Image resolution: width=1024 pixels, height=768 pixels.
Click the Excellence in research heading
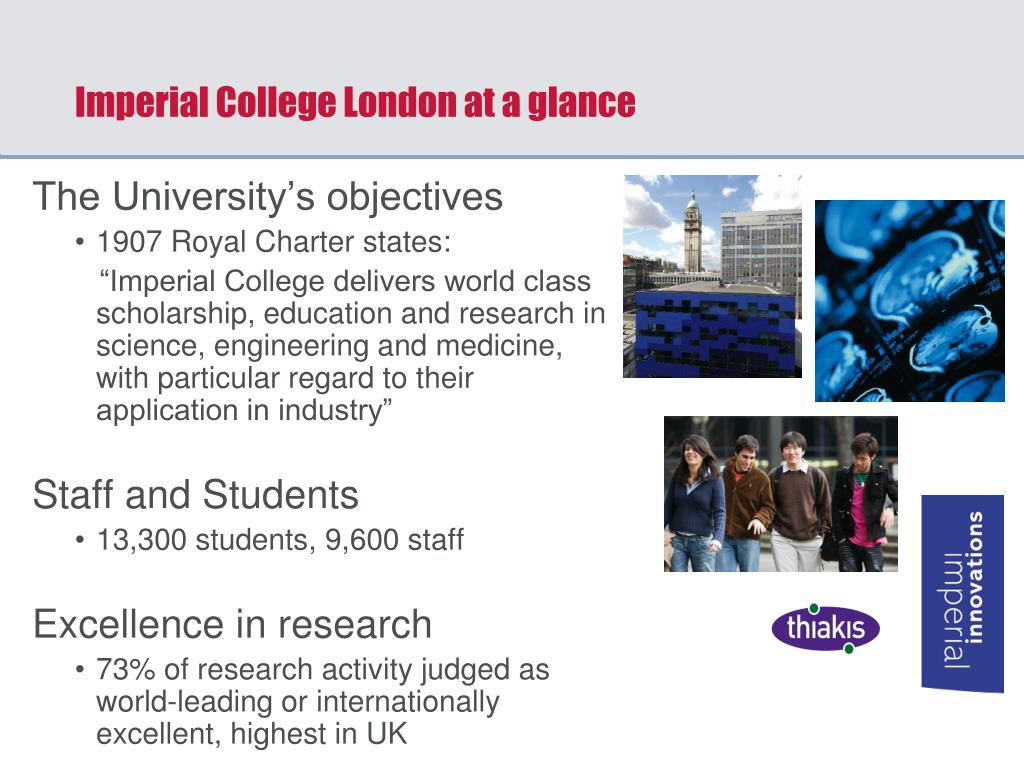coord(232,624)
